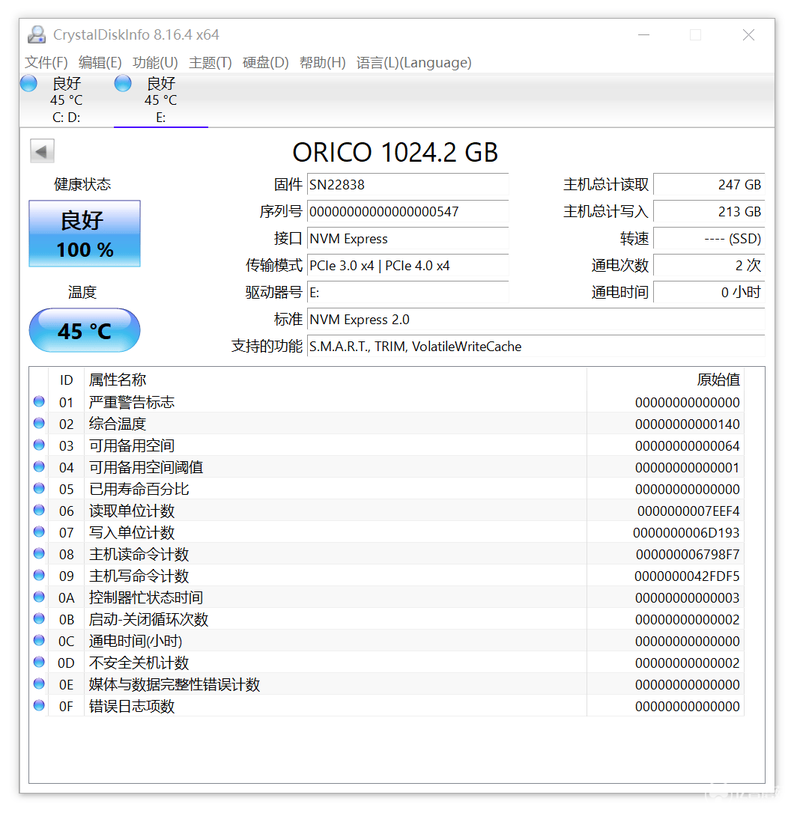Click raw value 00000006798F7
The image size is (800, 816).
click(x=688, y=554)
